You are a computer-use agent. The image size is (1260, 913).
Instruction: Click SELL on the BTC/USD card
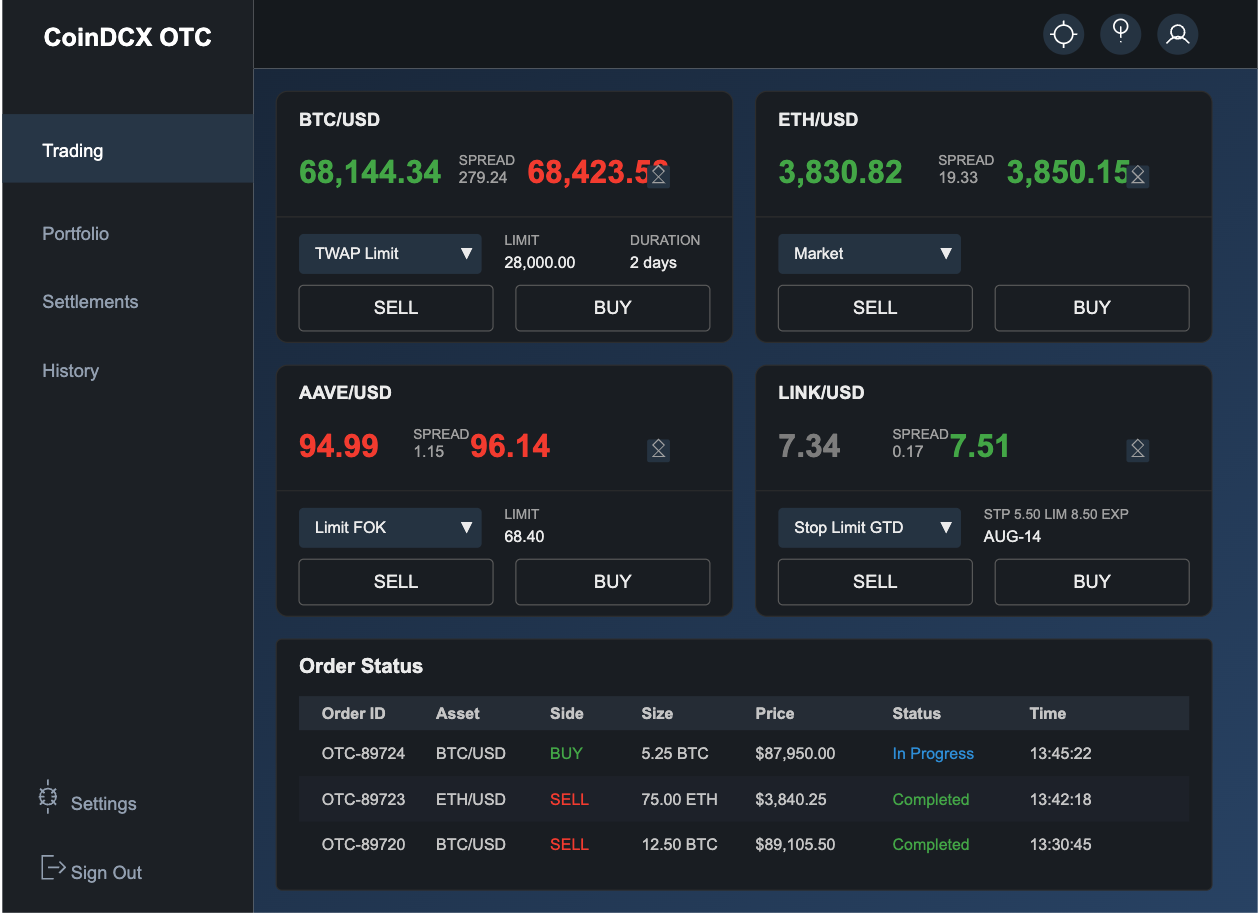click(x=396, y=308)
